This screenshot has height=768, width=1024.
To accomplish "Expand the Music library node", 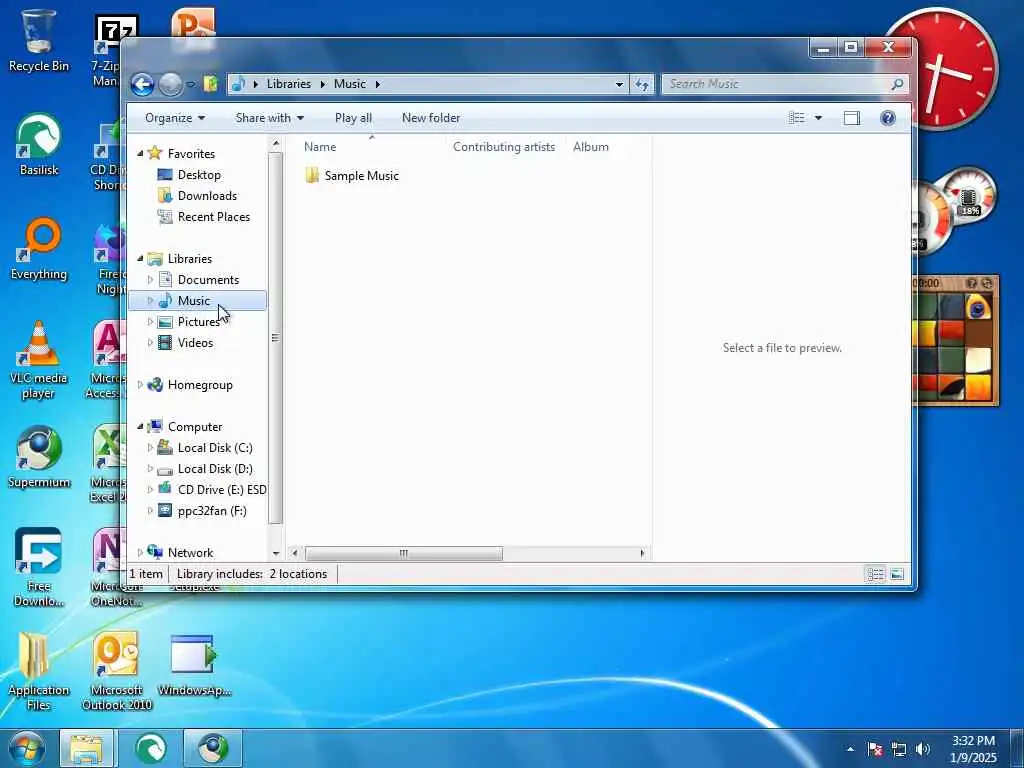I will click(150, 300).
